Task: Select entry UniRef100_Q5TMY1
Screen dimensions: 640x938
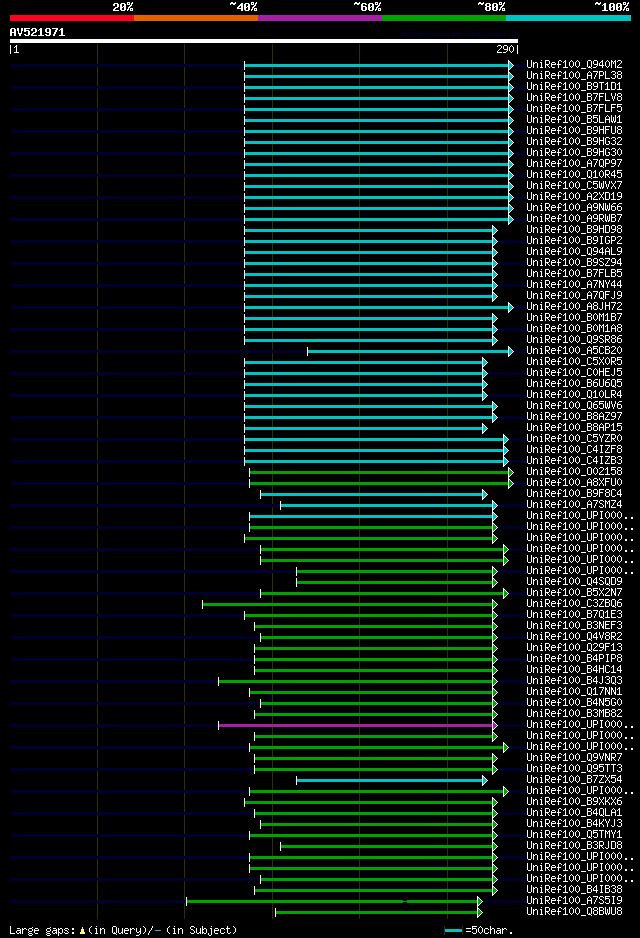Action: pyautogui.click(x=574, y=835)
